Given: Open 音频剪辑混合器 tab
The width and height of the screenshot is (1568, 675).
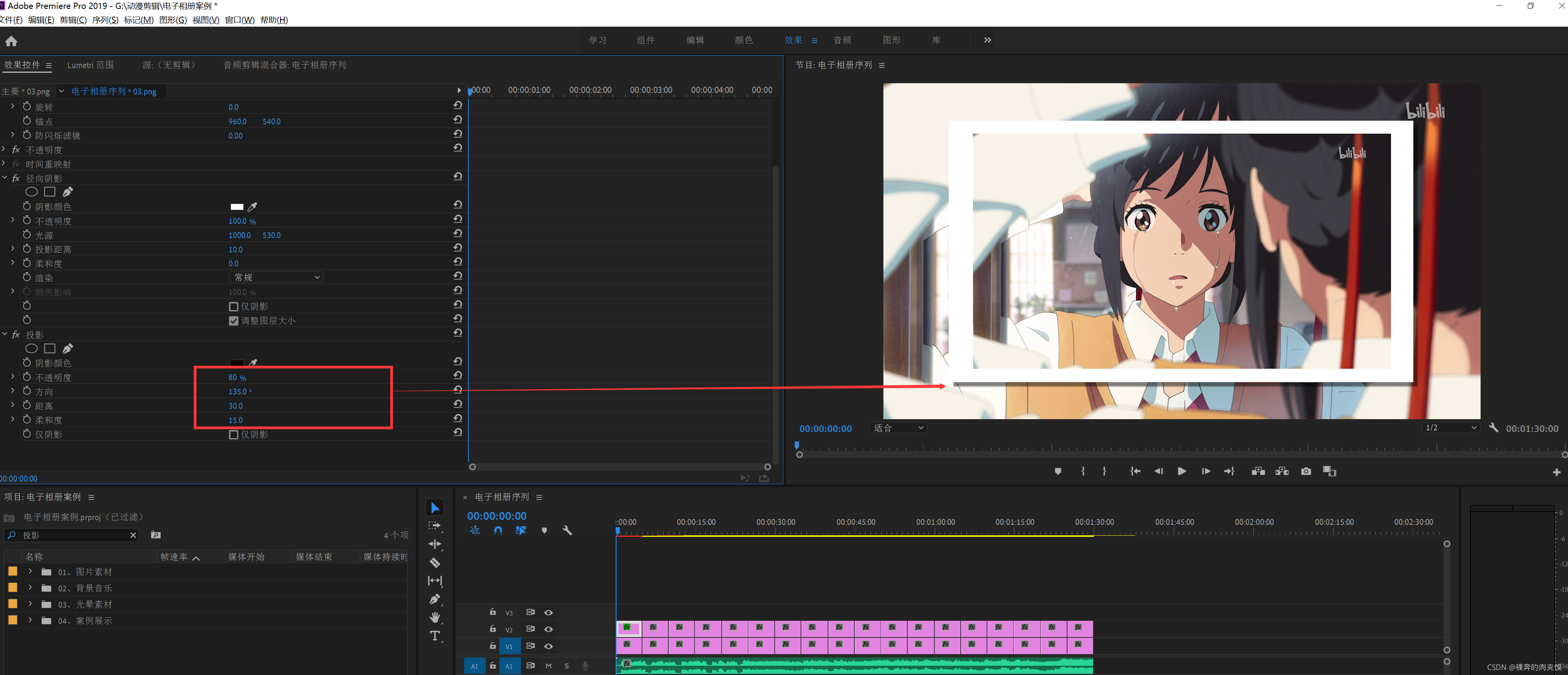Looking at the screenshot, I should pyautogui.click(x=284, y=65).
